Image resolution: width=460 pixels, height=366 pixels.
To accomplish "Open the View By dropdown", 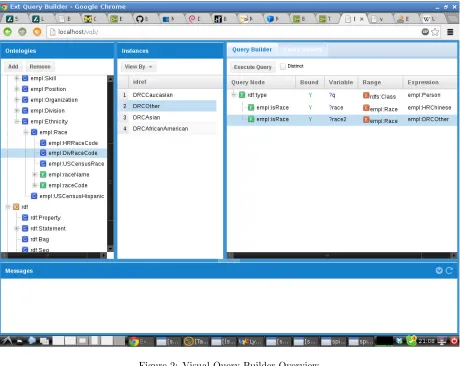I will (138, 67).
